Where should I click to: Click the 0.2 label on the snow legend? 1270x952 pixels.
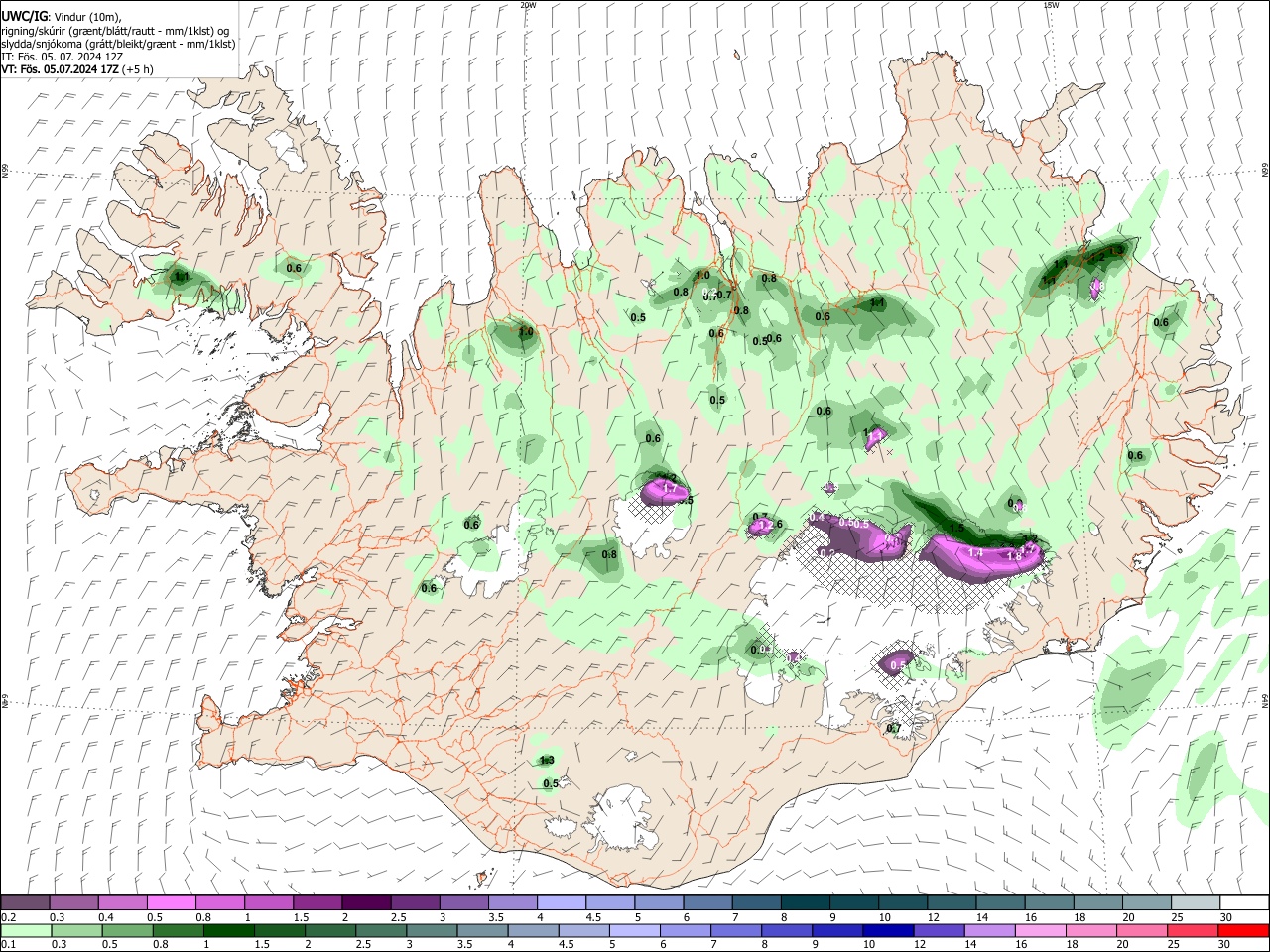(8, 916)
